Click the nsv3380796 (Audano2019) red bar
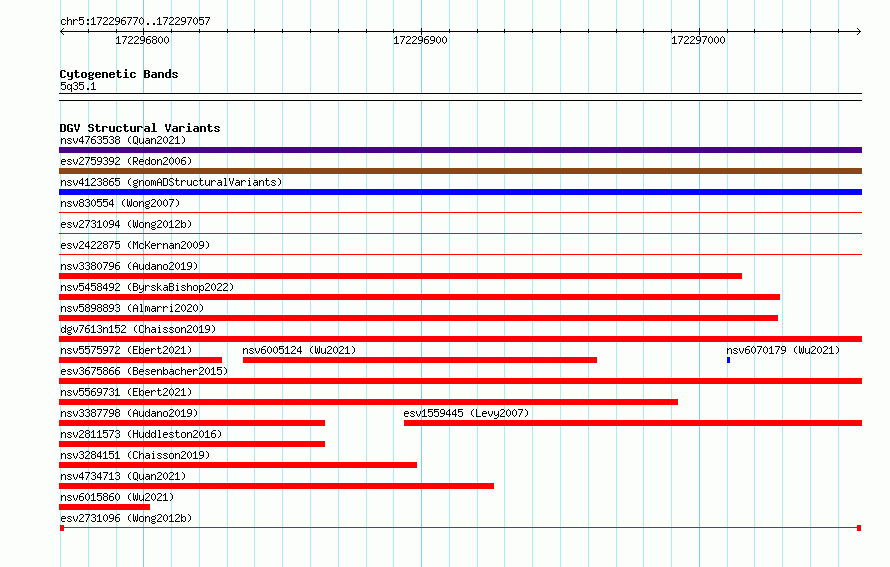 [x=400, y=276]
